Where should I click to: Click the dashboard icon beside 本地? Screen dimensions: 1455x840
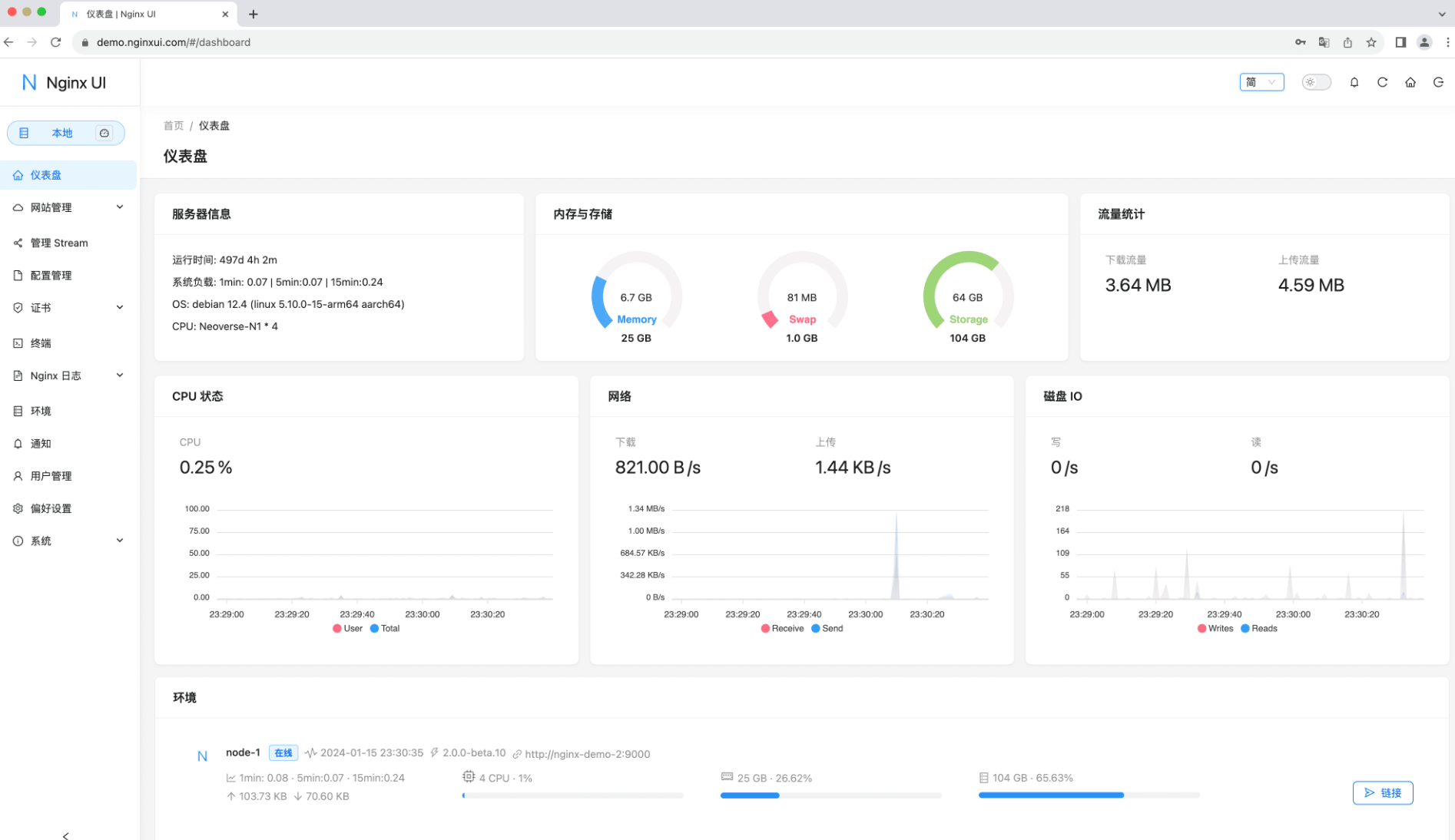[104, 133]
